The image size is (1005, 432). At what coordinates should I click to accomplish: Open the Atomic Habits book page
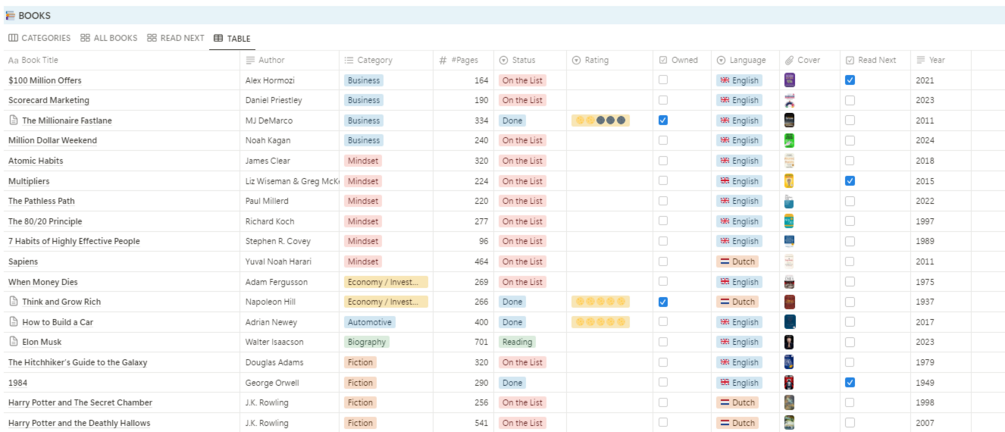(x=36, y=161)
